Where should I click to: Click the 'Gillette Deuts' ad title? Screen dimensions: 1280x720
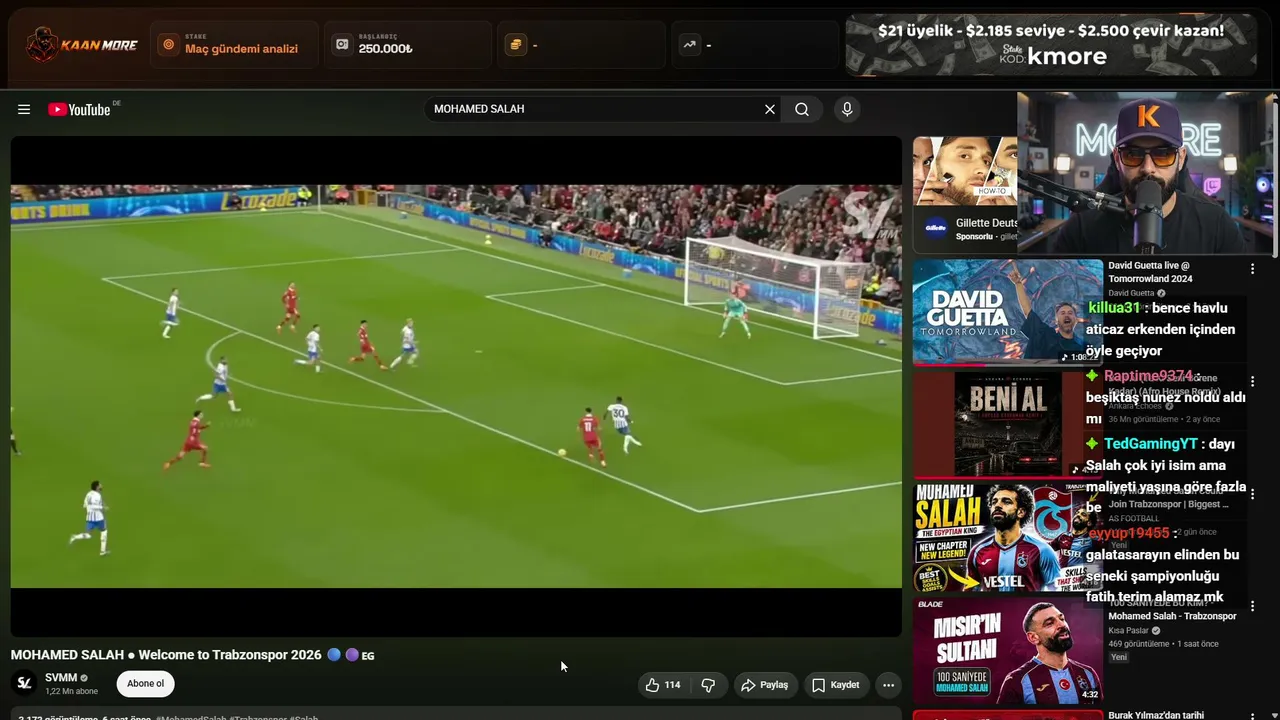(x=986, y=223)
